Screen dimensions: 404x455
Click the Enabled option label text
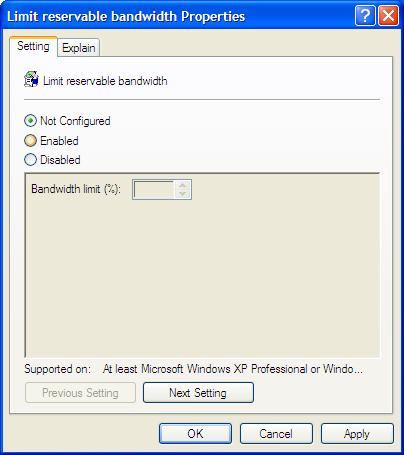59,141
